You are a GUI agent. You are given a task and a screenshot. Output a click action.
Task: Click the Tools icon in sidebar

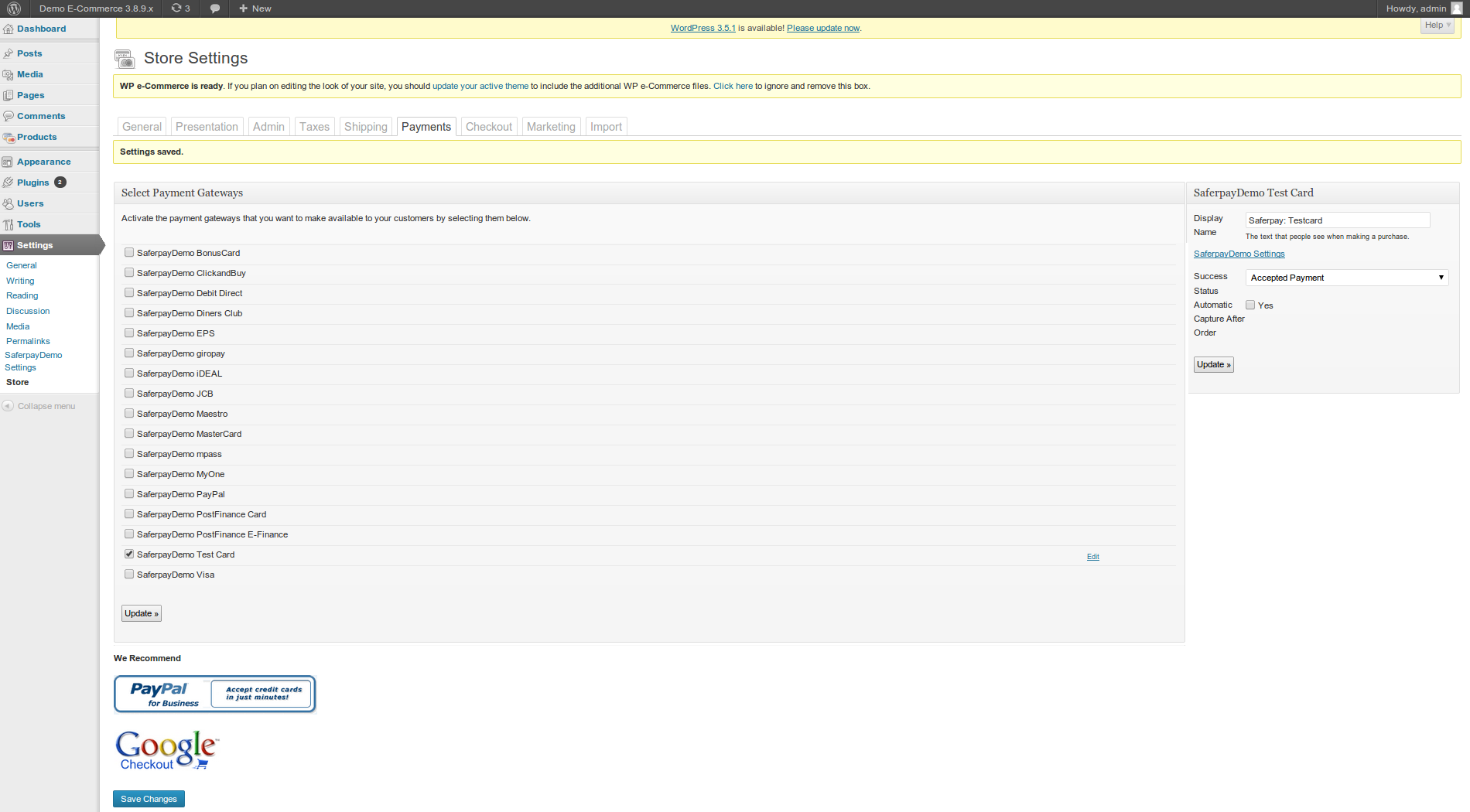point(9,225)
